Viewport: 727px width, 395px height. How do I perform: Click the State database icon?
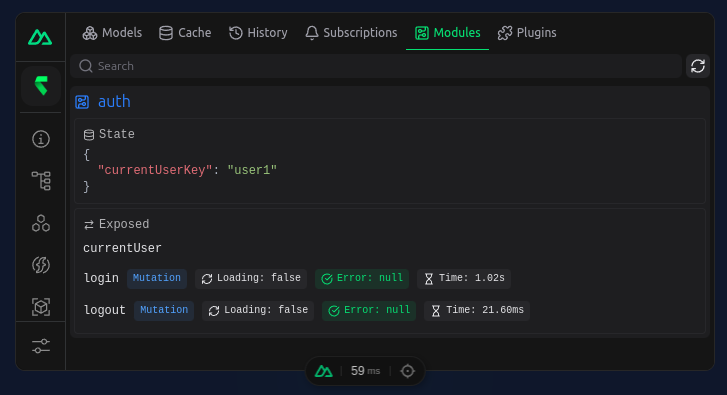point(89,134)
